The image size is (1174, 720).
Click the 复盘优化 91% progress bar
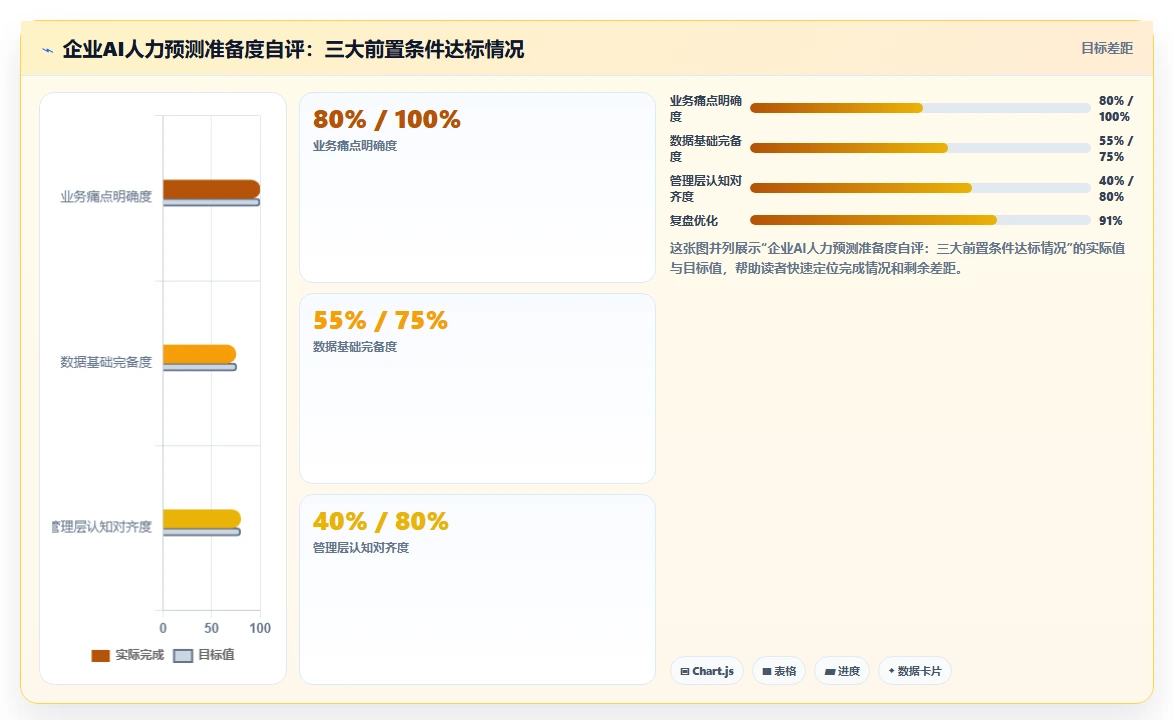click(x=920, y=220)
